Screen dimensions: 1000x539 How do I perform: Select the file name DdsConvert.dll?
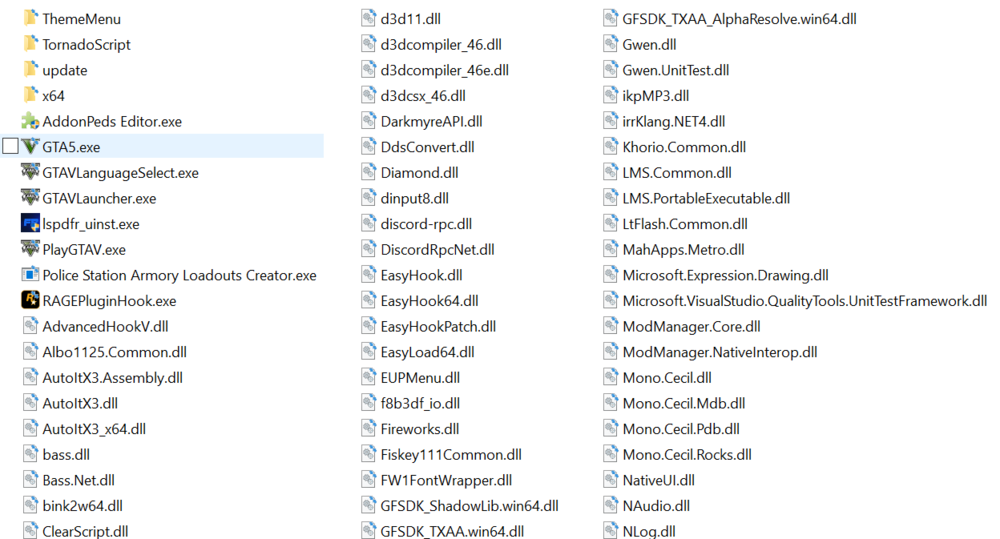(428, 147)
